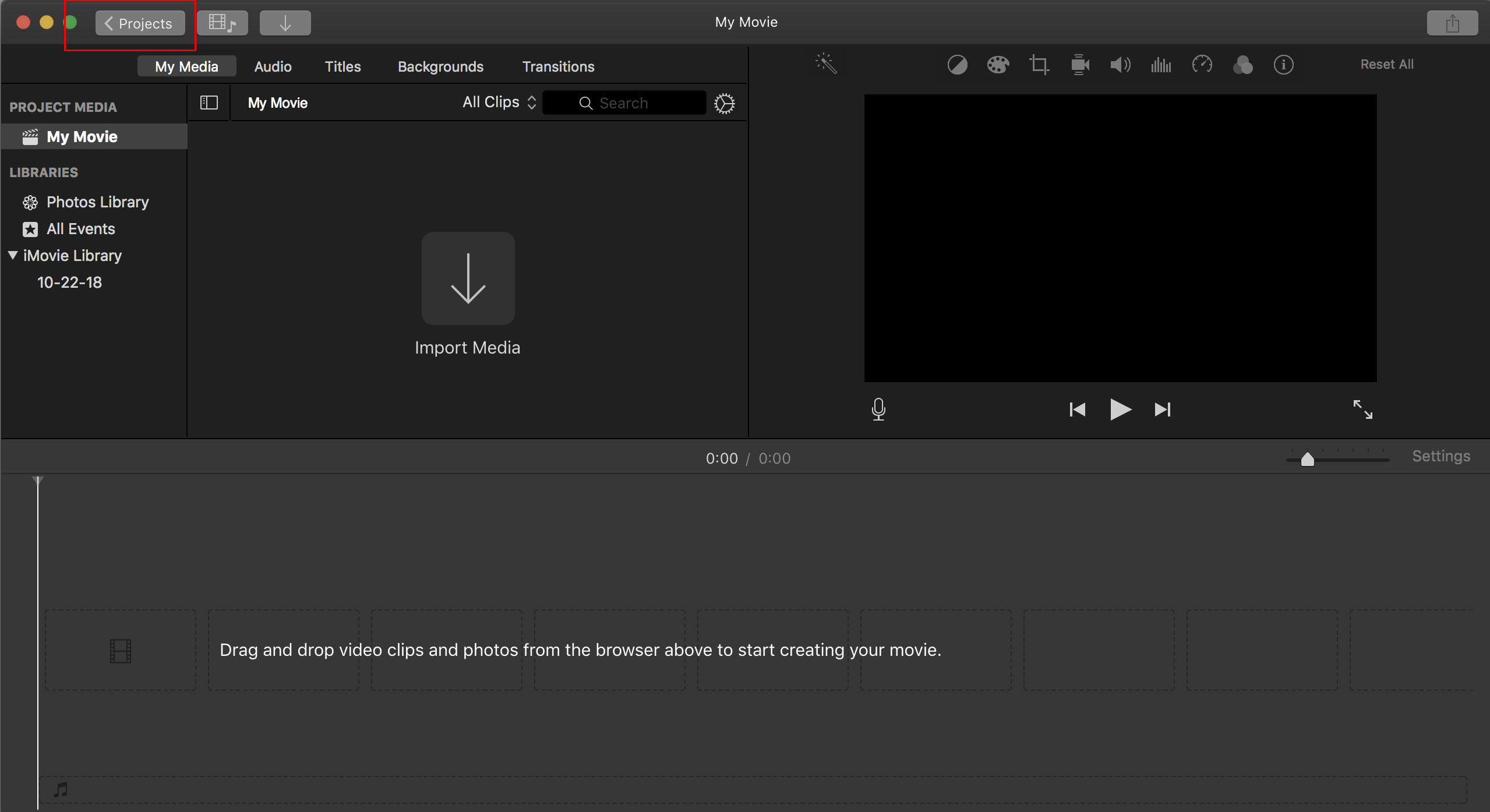Open the All Clips filter dropdown

[x=499, y=103]
